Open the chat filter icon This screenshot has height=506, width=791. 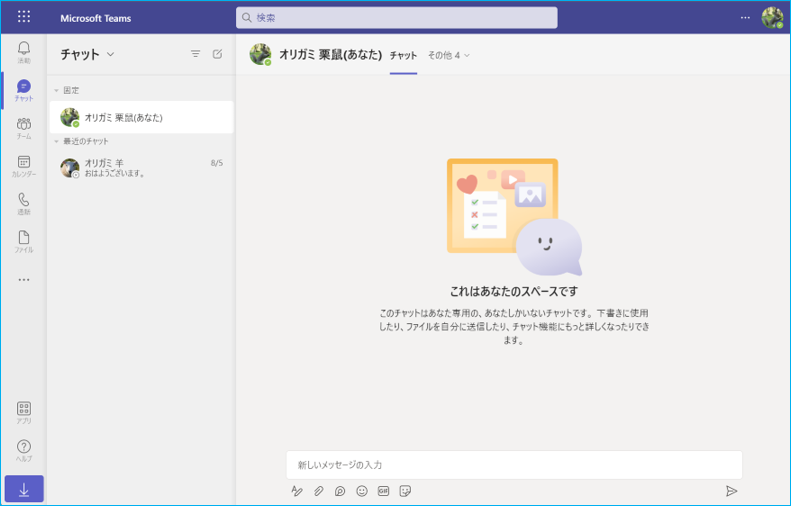(x=196, y=54)
